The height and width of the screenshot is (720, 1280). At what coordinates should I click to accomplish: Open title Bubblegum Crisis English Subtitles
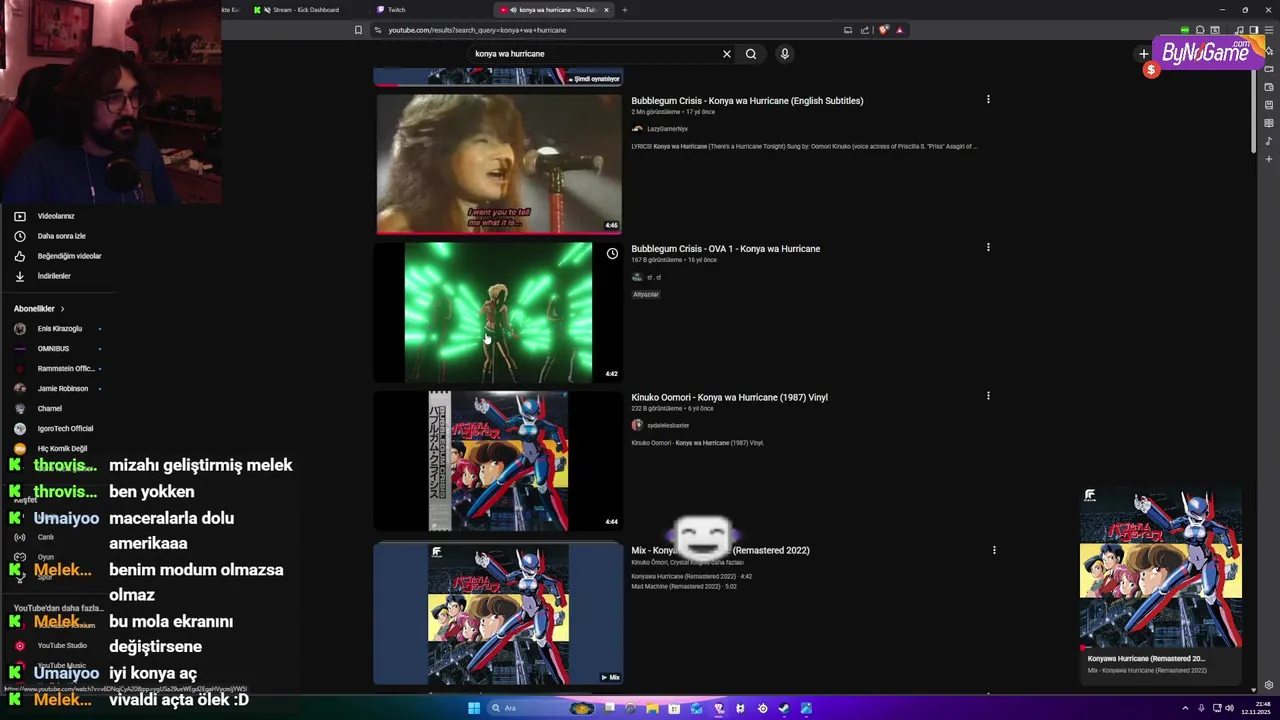click(x=747, y=101)
